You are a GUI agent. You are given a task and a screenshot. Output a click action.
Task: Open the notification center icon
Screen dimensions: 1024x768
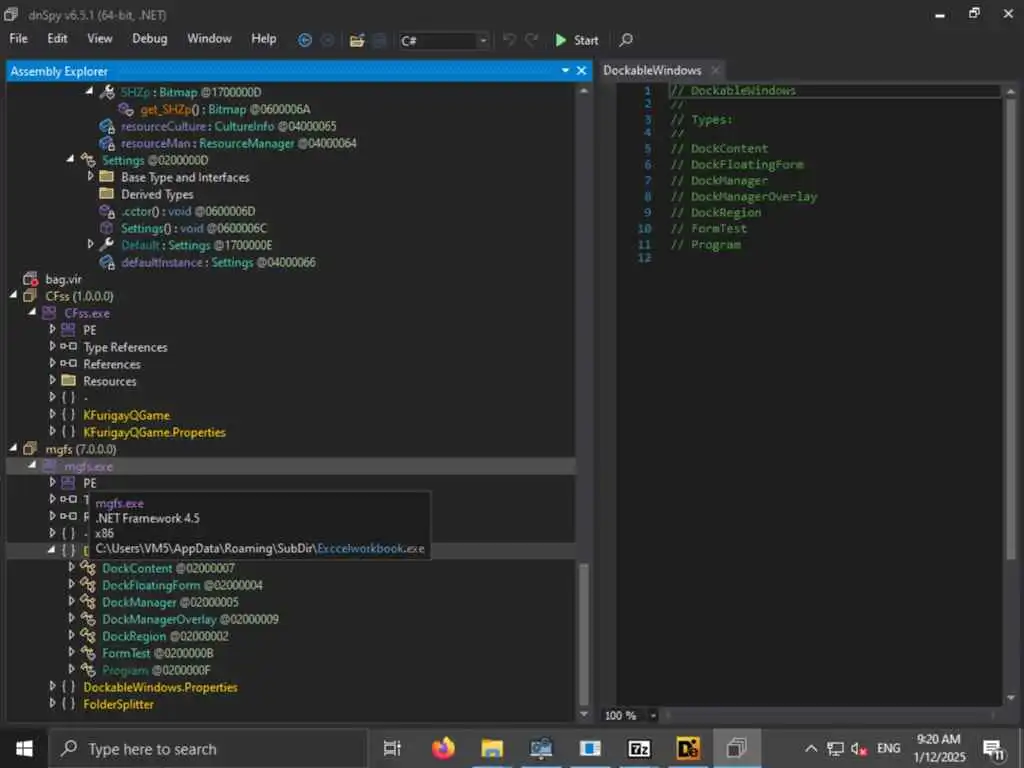[x=993, y=748]
